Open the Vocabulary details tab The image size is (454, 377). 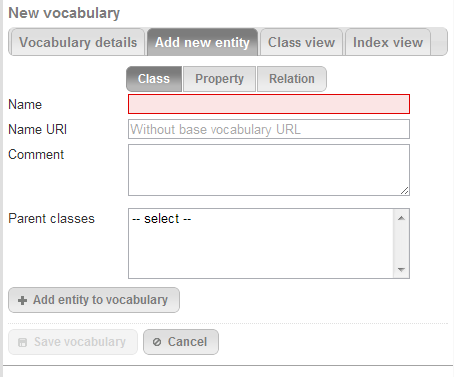tap(78, 42)
